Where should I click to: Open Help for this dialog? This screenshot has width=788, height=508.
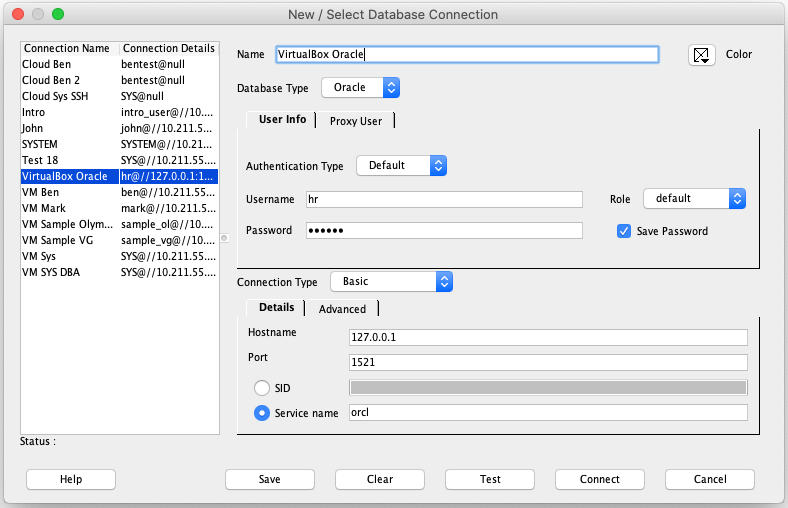tap(71, 480)
